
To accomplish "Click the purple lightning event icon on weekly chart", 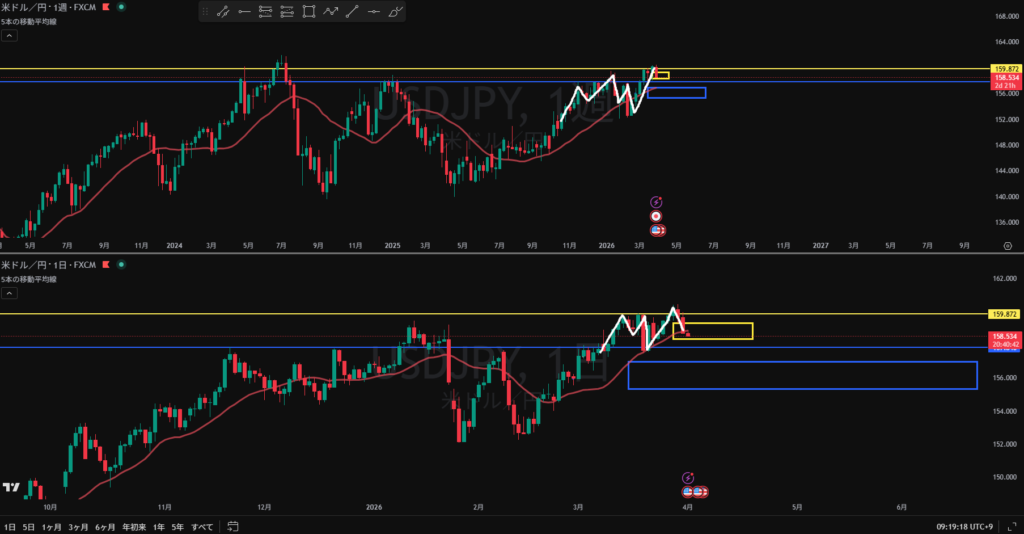I will coord(657,201).
